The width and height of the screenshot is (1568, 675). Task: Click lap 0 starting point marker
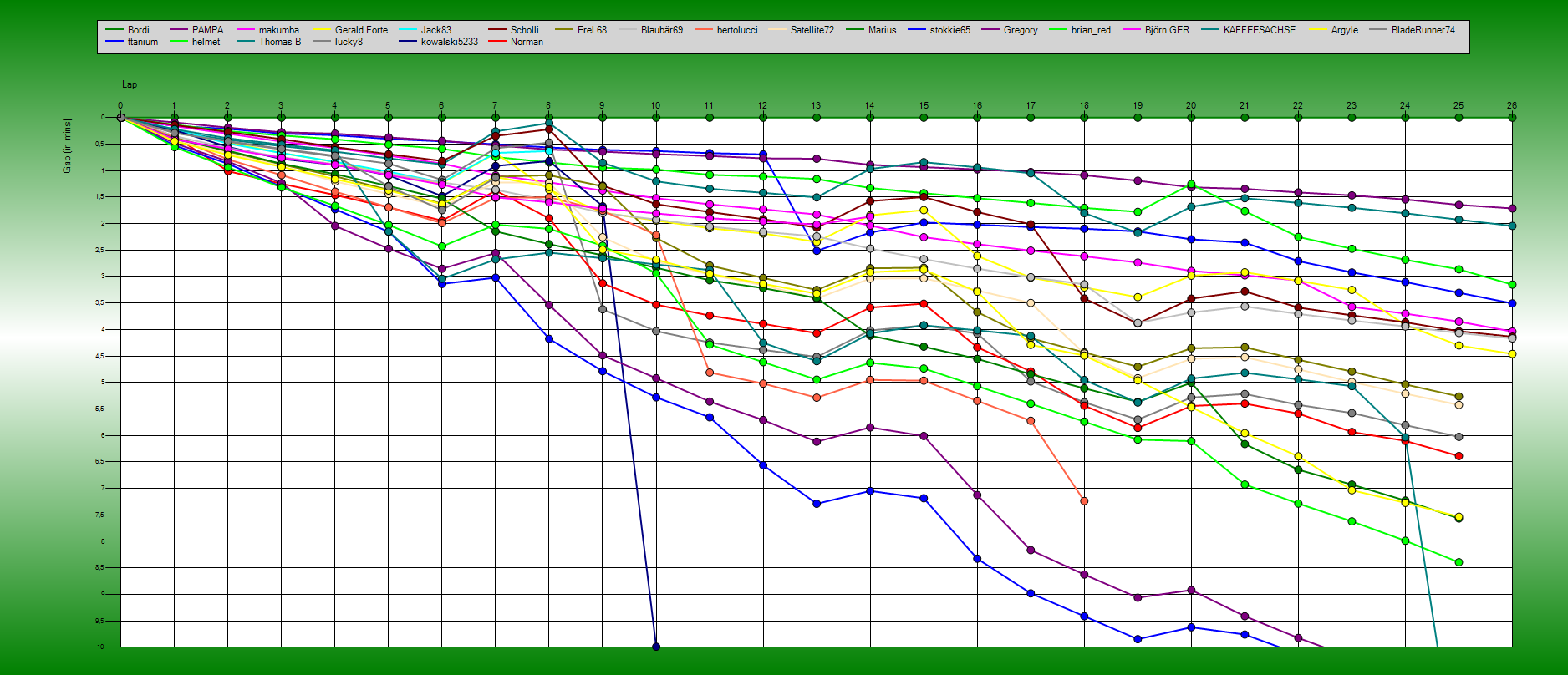click(121, 118)
